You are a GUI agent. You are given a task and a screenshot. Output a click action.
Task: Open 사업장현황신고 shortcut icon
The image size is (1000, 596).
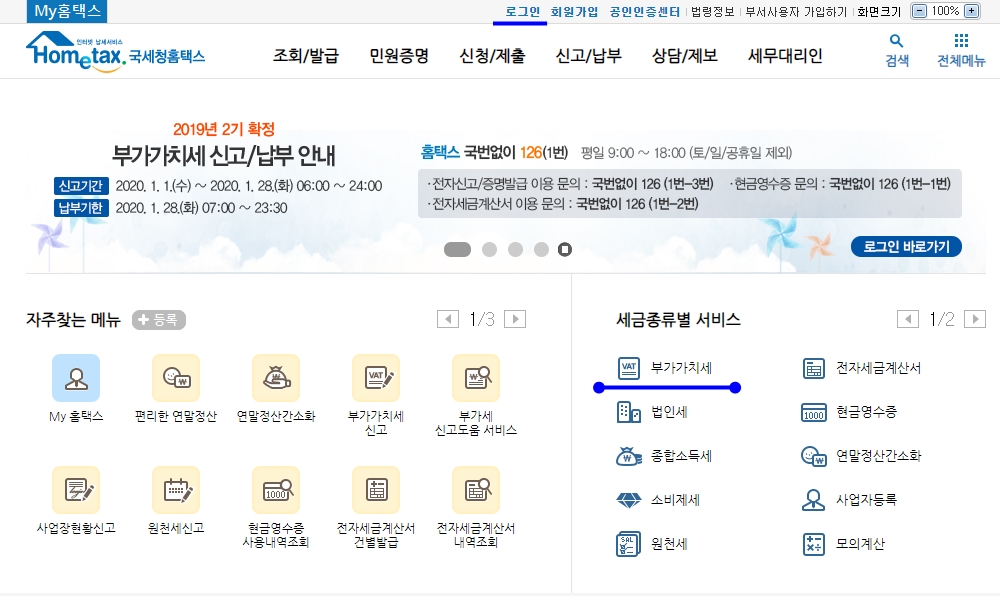pos(76,490)
